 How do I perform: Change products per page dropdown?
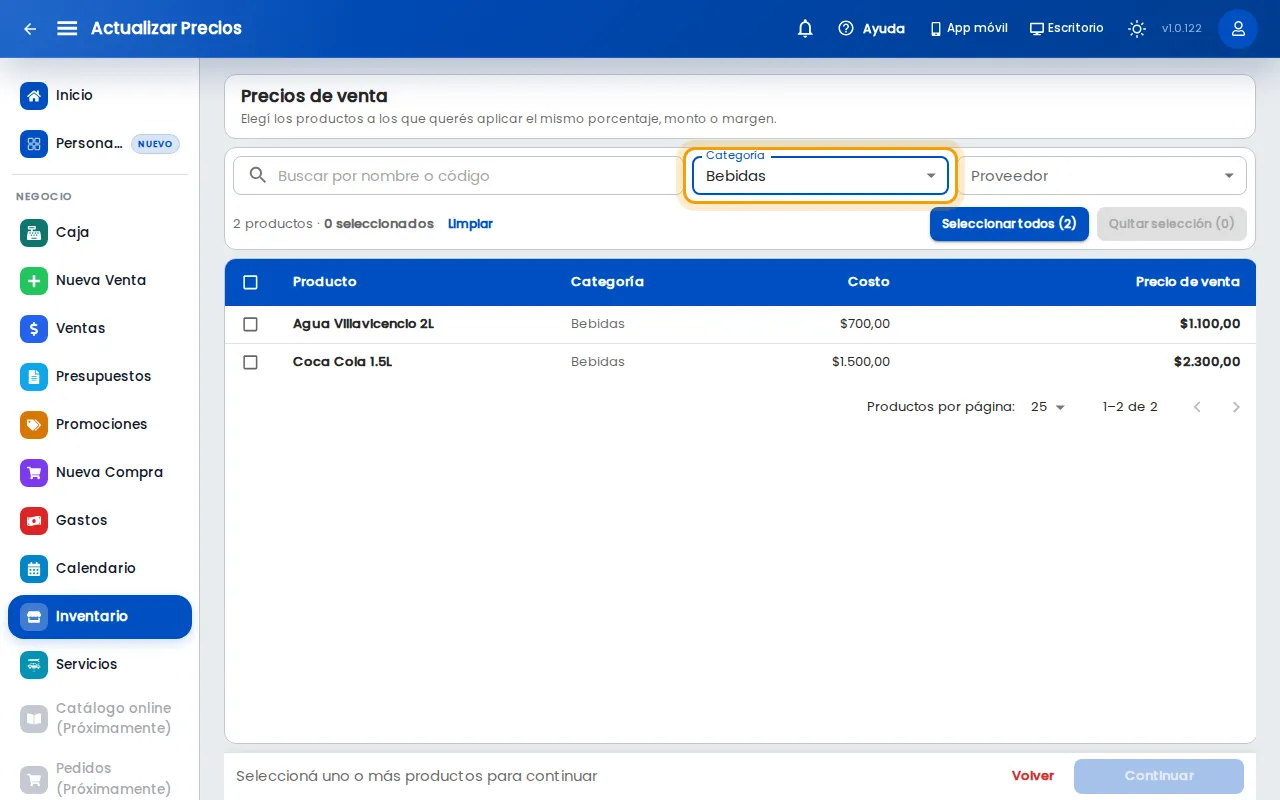pos(1048,407)
